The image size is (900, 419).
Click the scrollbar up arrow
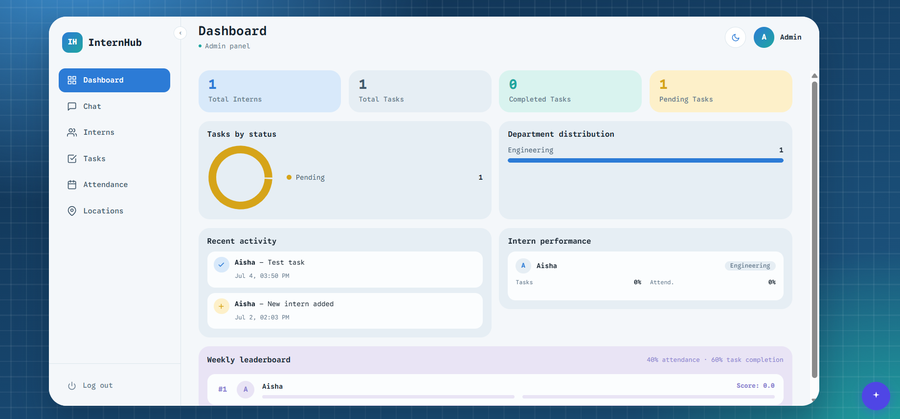pos(814,76)
